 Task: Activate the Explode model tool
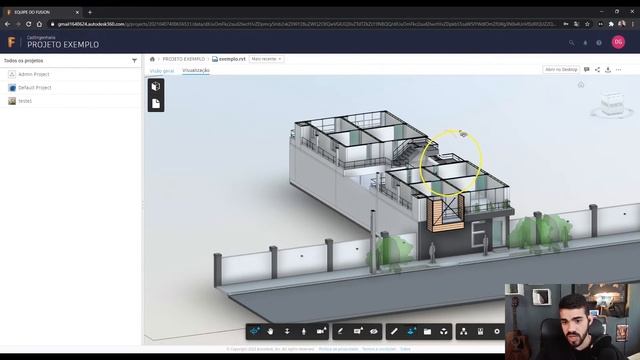tap(444, 331)
